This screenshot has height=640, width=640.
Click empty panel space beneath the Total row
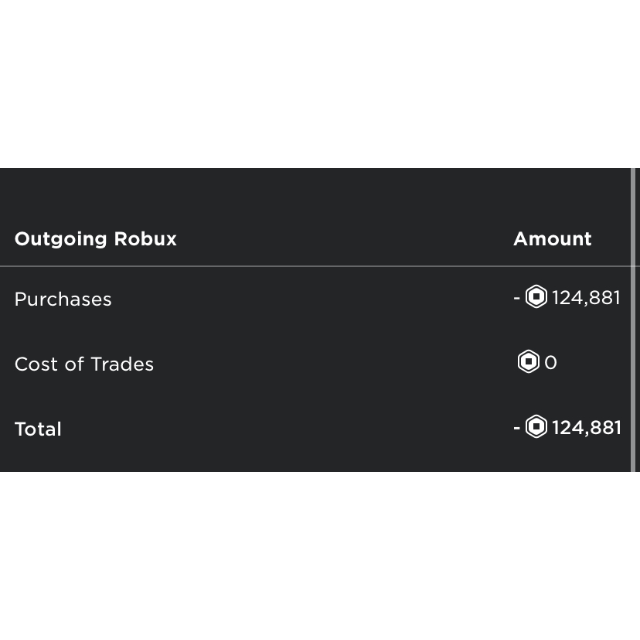[x=300, y=458]
